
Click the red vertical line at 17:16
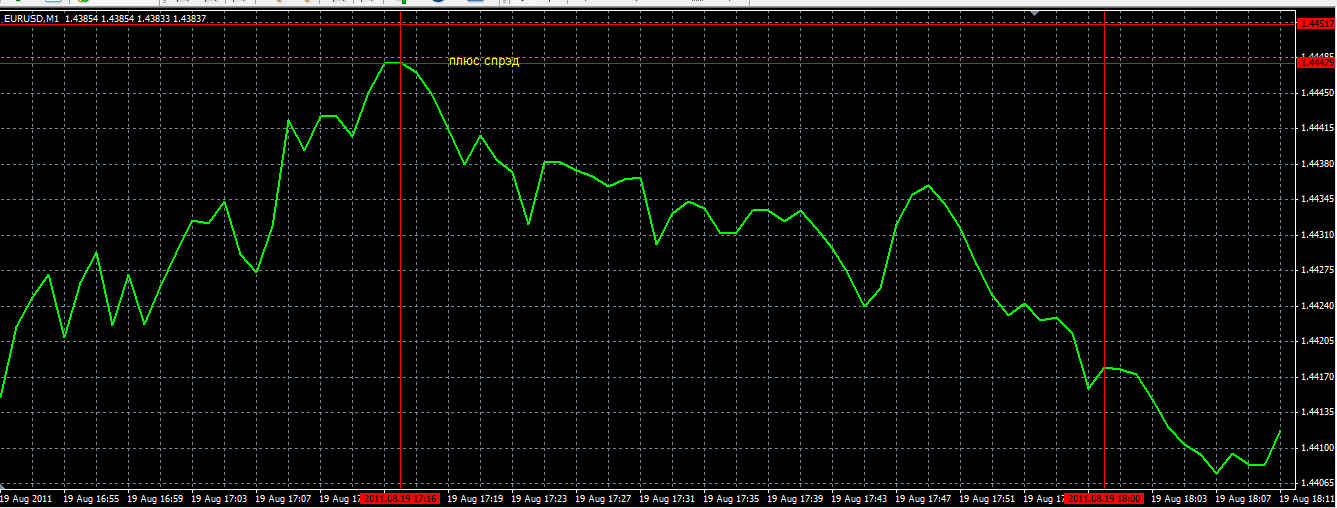[x=400, y=250]
